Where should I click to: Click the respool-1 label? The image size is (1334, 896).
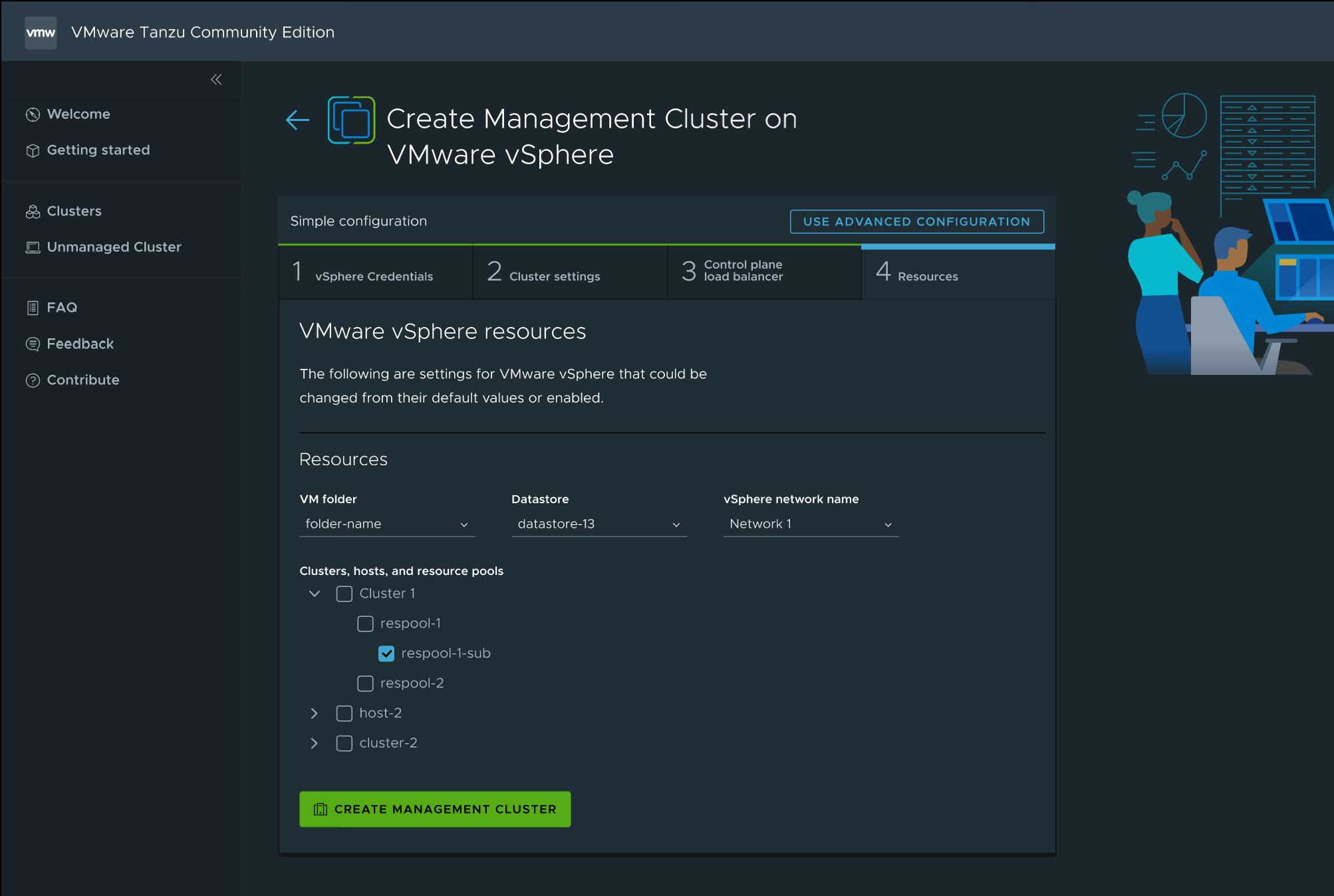pyautogui.click(x=410, y=623)
